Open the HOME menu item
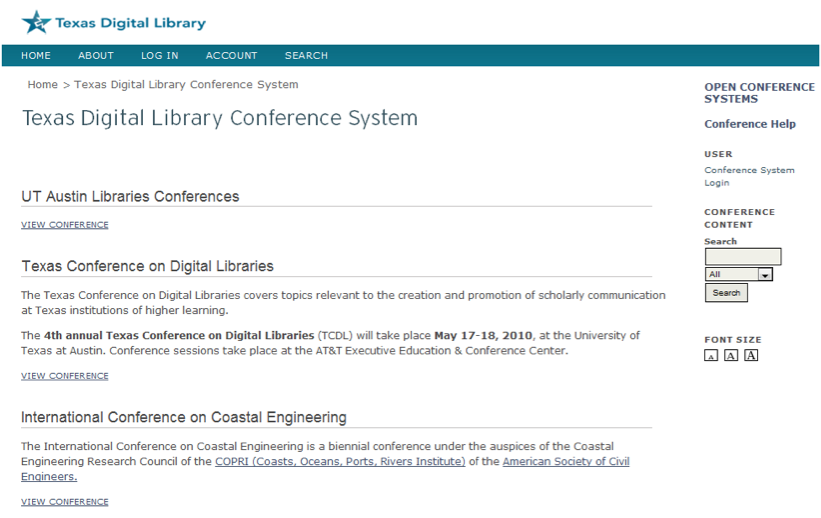 click(36, 56)
